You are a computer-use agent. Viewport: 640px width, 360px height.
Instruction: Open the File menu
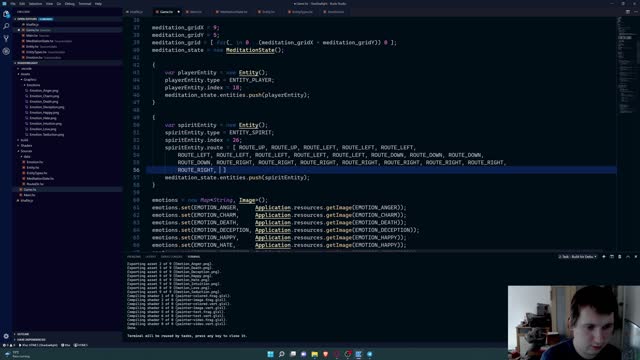click(13, 4)
